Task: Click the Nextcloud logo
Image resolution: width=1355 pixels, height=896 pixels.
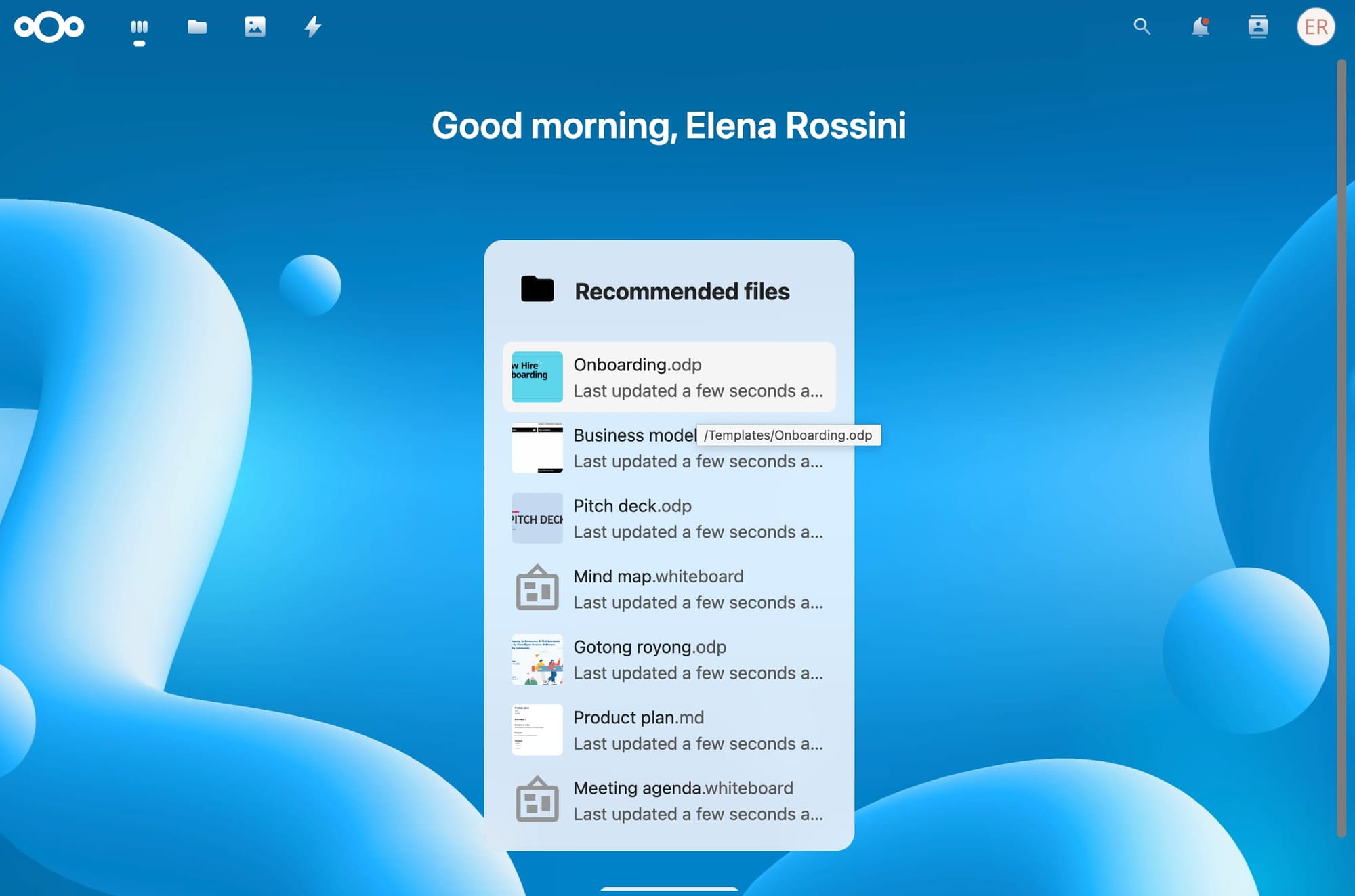Action: click(x=48, y=27)
